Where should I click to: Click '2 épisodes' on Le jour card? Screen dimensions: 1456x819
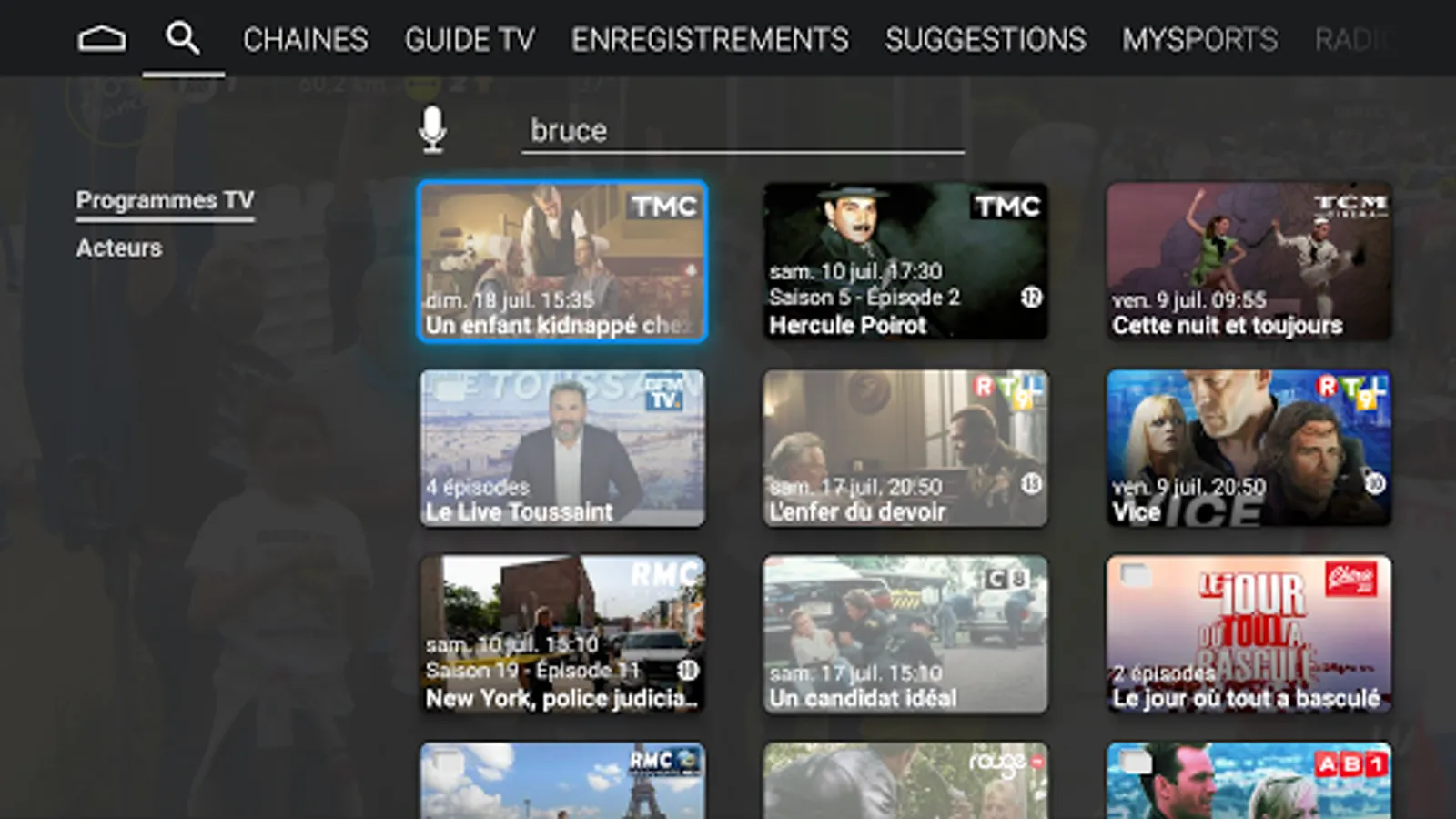pos(1164,673)
